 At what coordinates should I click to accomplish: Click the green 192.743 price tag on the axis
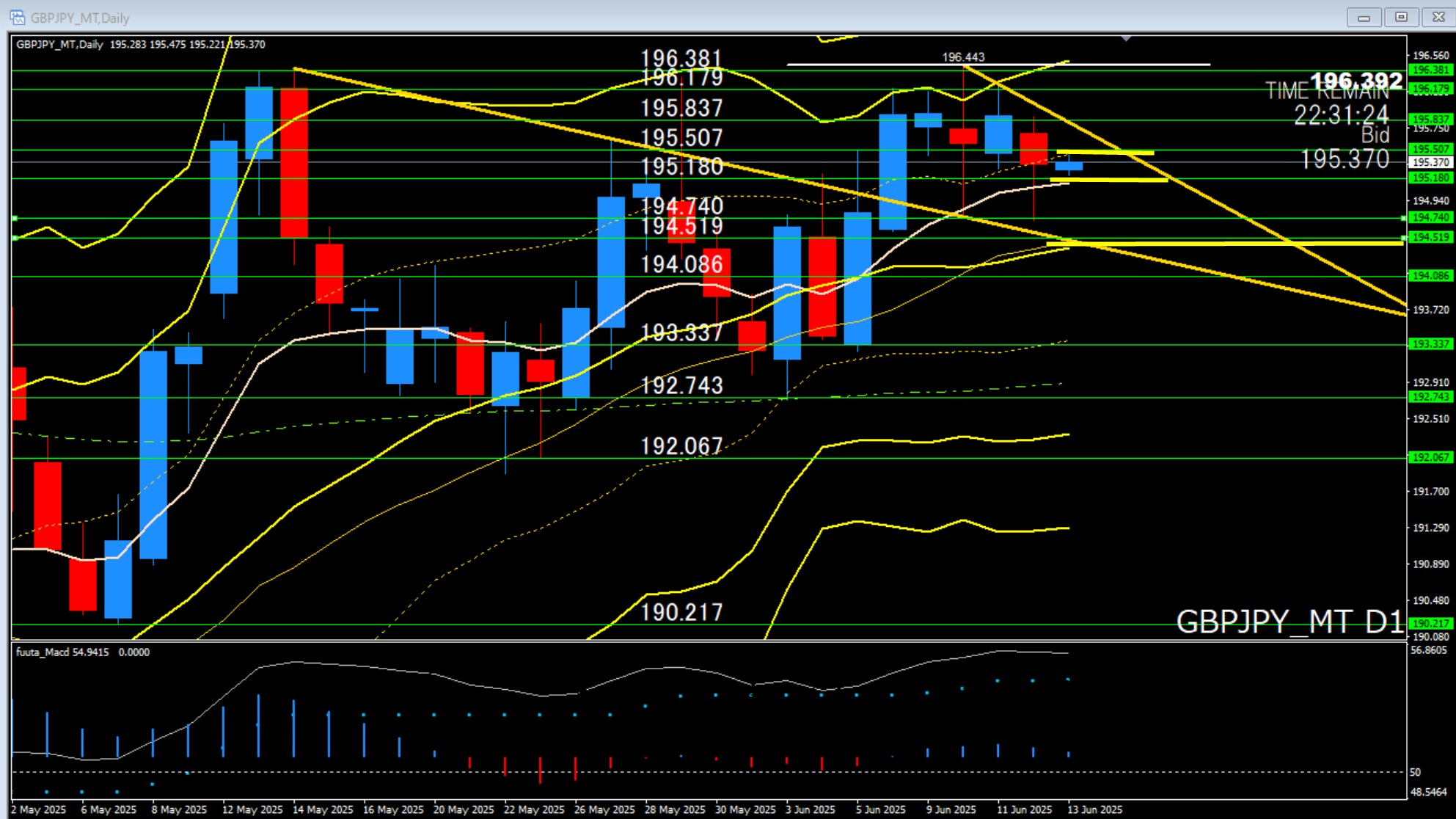click(x=1430, y=396)
